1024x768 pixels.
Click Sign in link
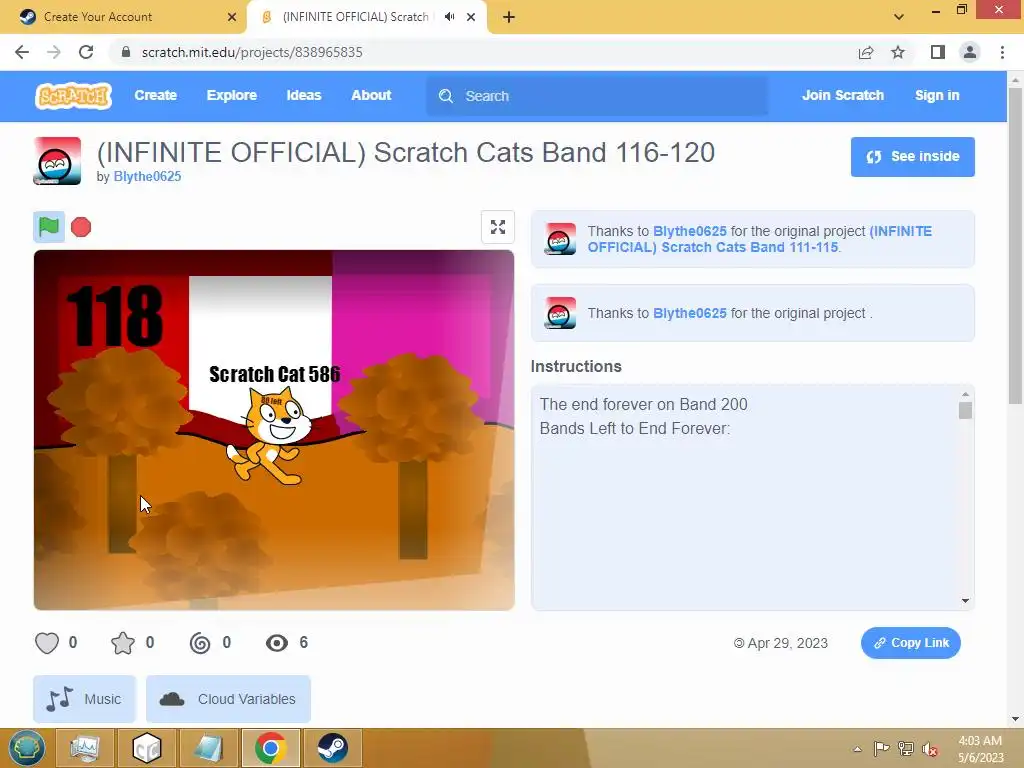click(937, 95)
